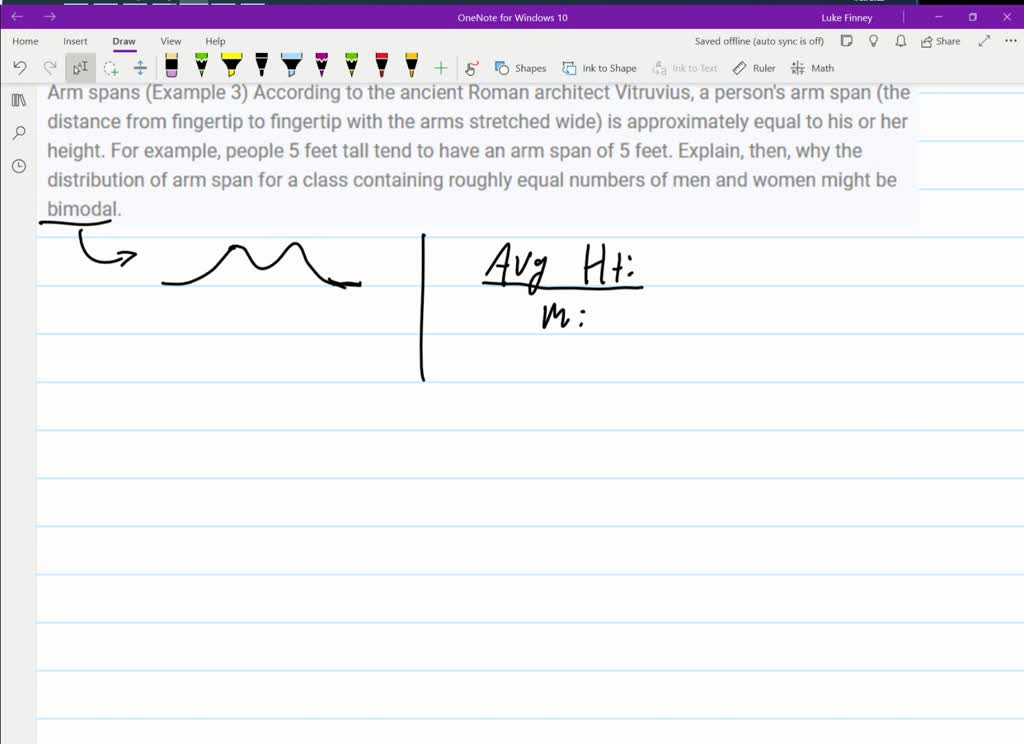The image size is (1024, 744).
Task: Open the View tab
Action: [x=171, y=41]
